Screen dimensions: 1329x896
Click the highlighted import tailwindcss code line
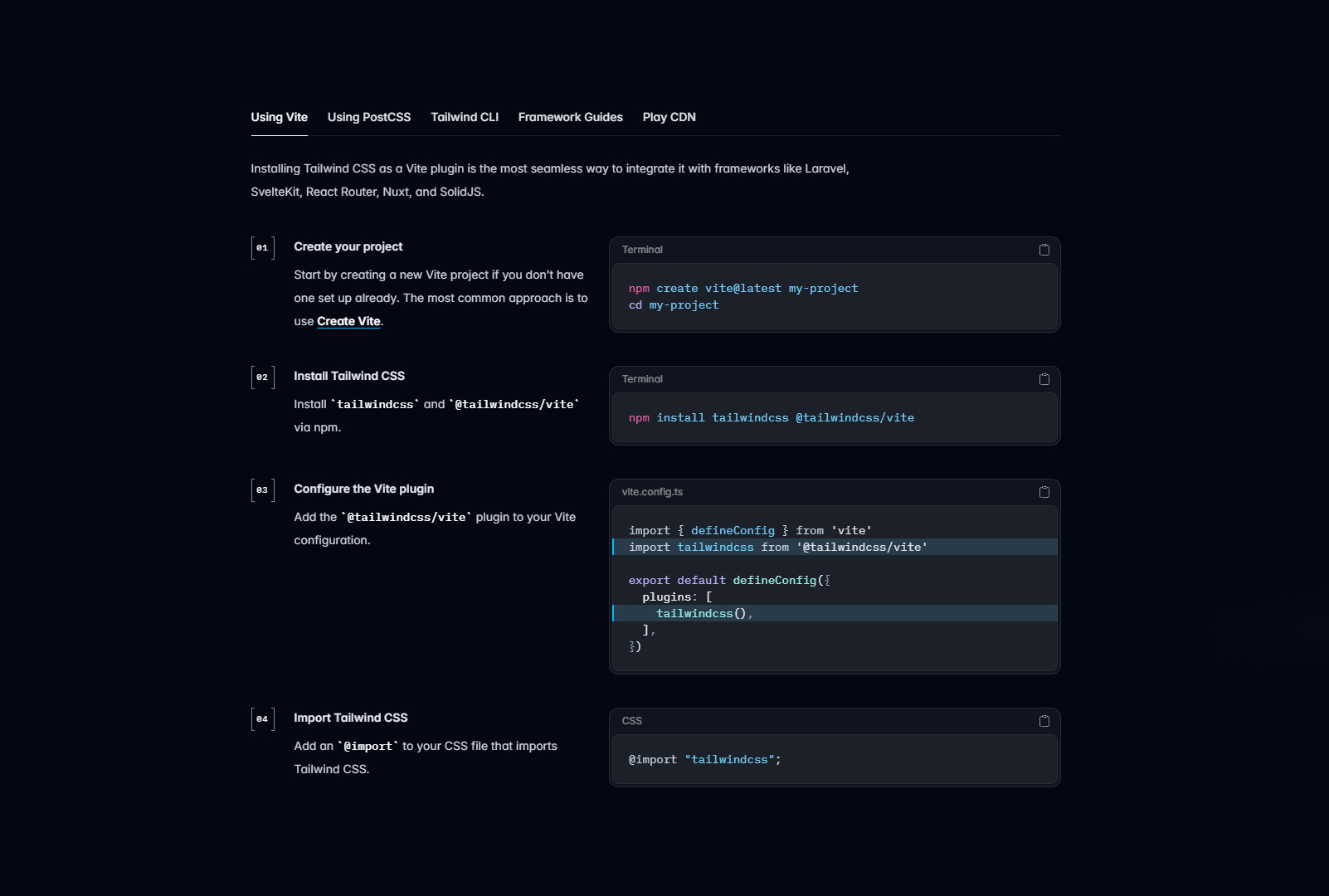point(777,548)
